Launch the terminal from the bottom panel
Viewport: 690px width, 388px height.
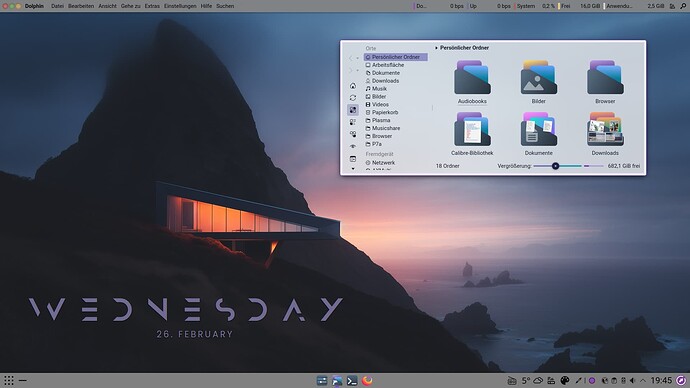pyautogui.click(x=352, y=381)
